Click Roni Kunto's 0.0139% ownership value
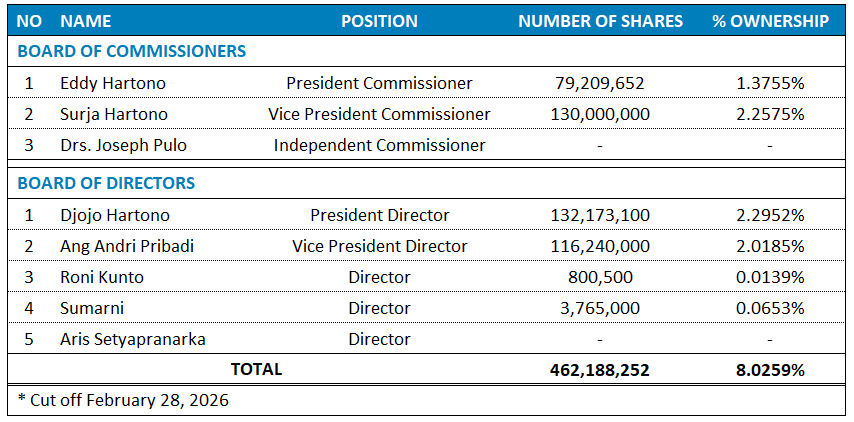The image size is (854, 422). pos(770,277)
